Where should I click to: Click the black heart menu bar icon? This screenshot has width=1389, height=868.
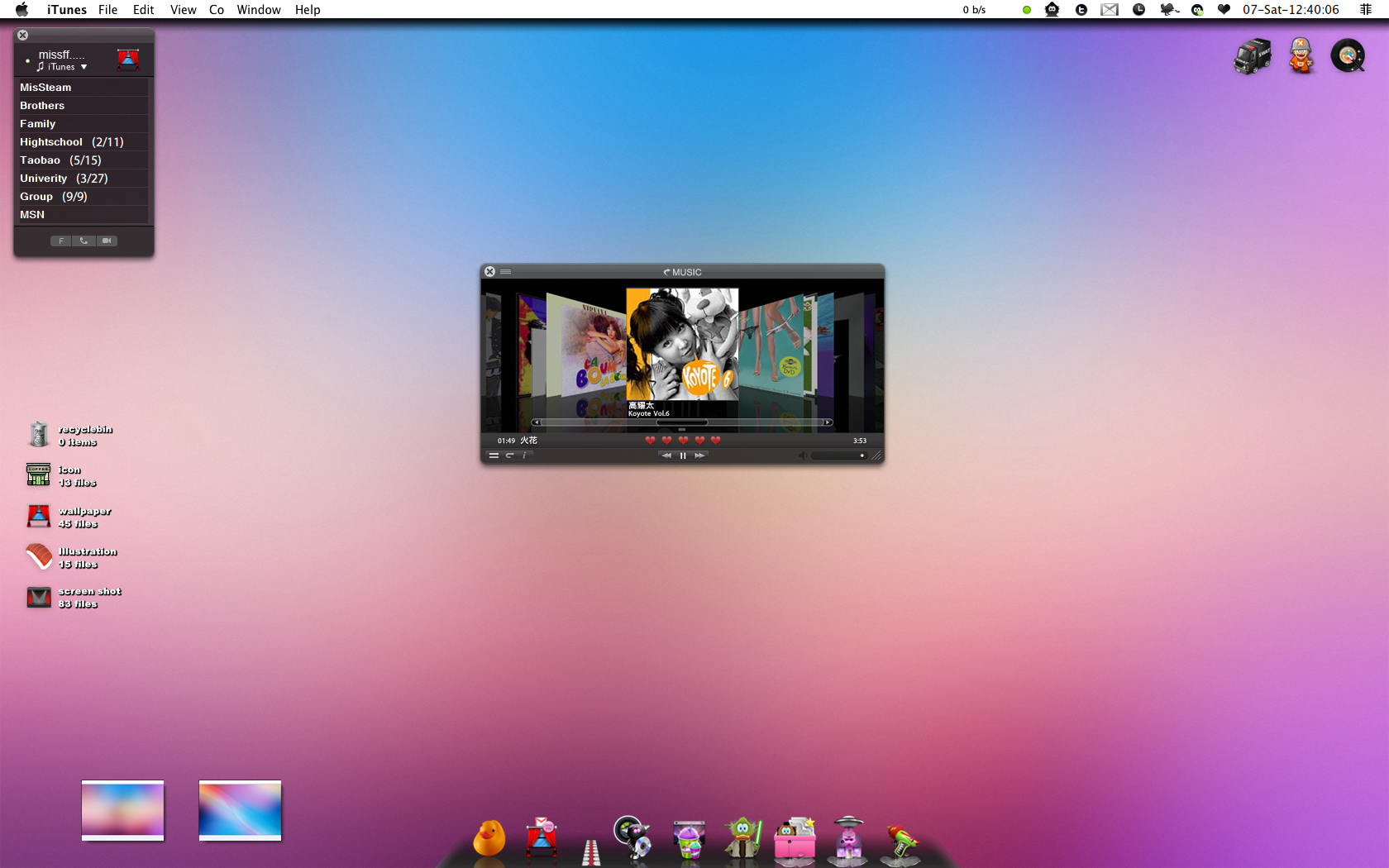coord(1224,10)
